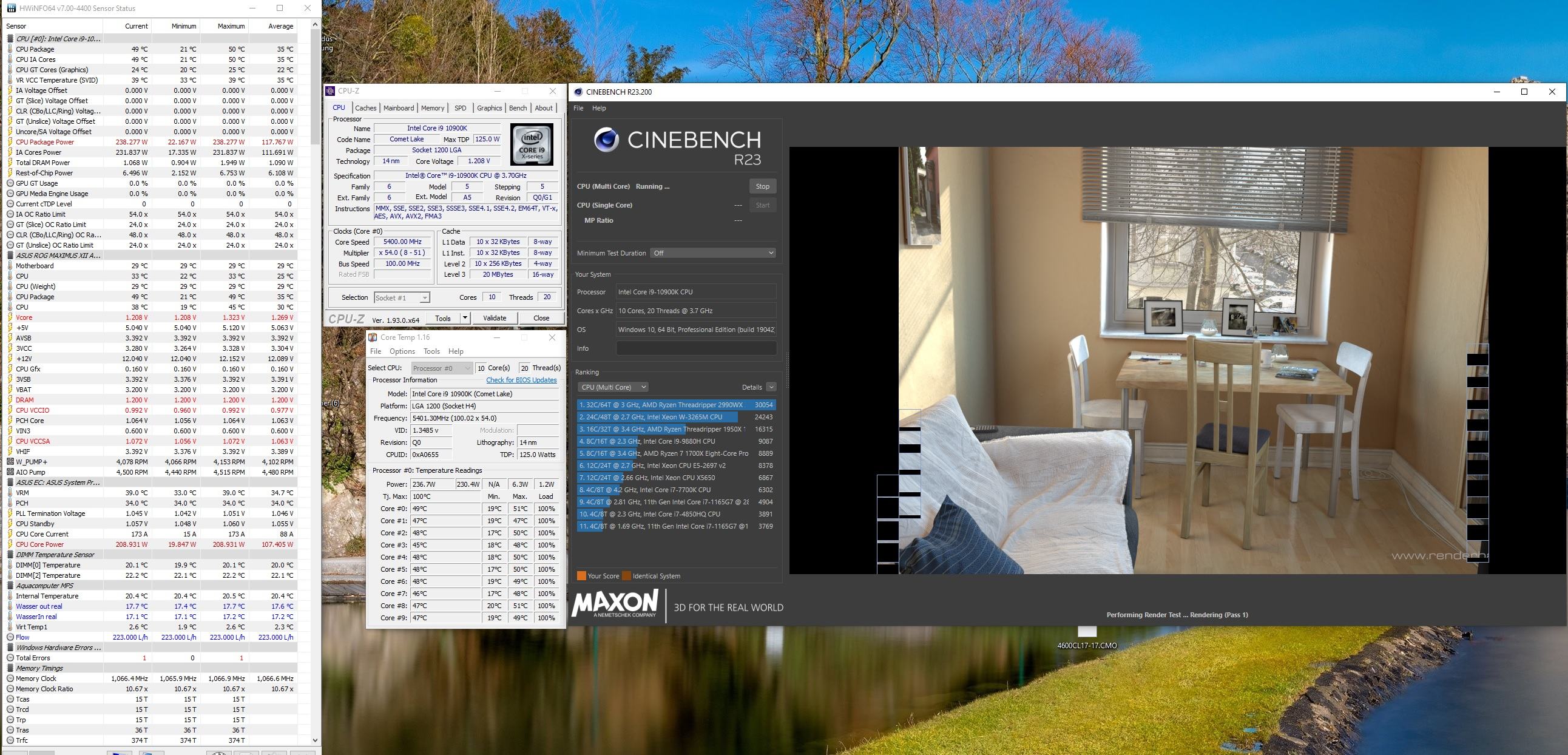Screen dimensions: 1568x755
Task: Open the CPU (Multi Core) ranking dropdown
Action: [612, 387]
